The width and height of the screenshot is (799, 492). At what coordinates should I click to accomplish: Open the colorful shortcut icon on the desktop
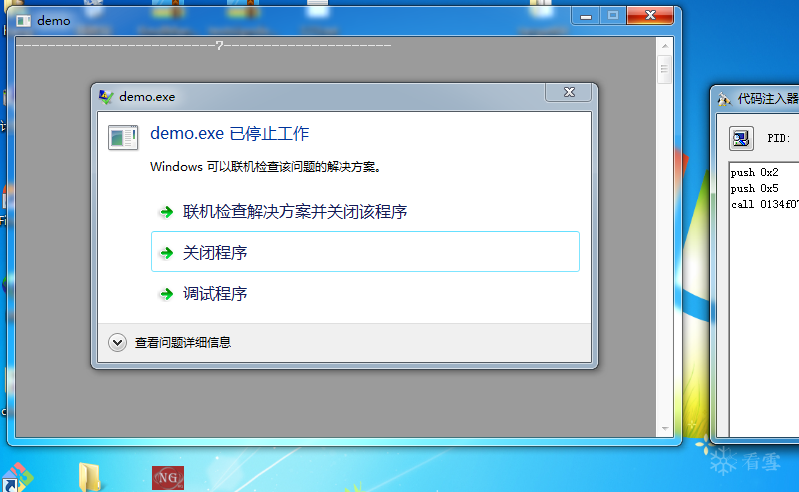click(17, 478)
